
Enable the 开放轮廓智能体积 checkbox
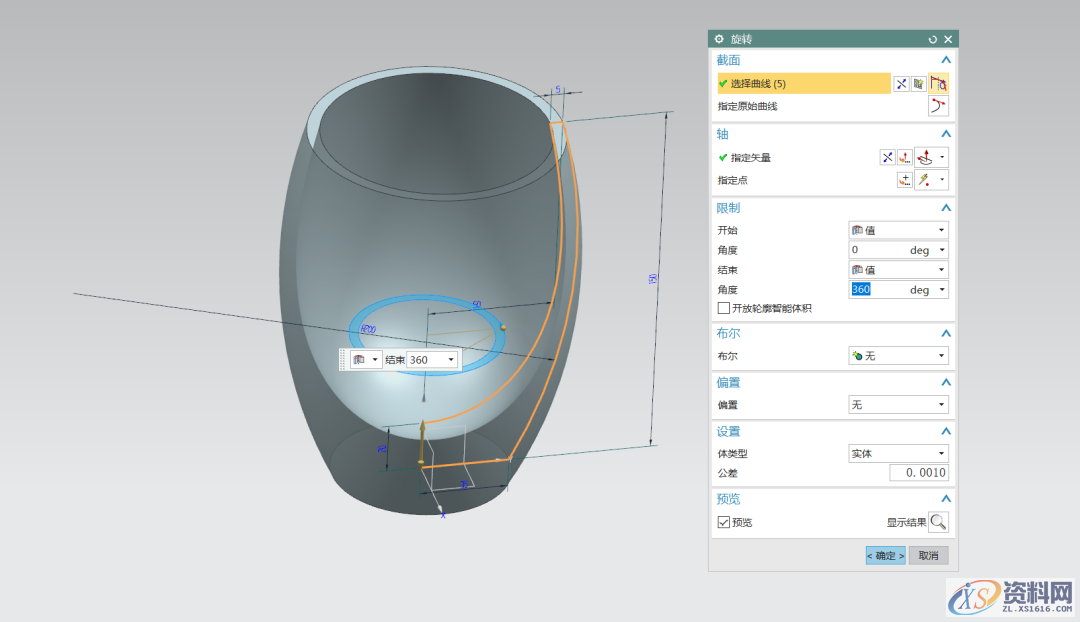[724, 308]
